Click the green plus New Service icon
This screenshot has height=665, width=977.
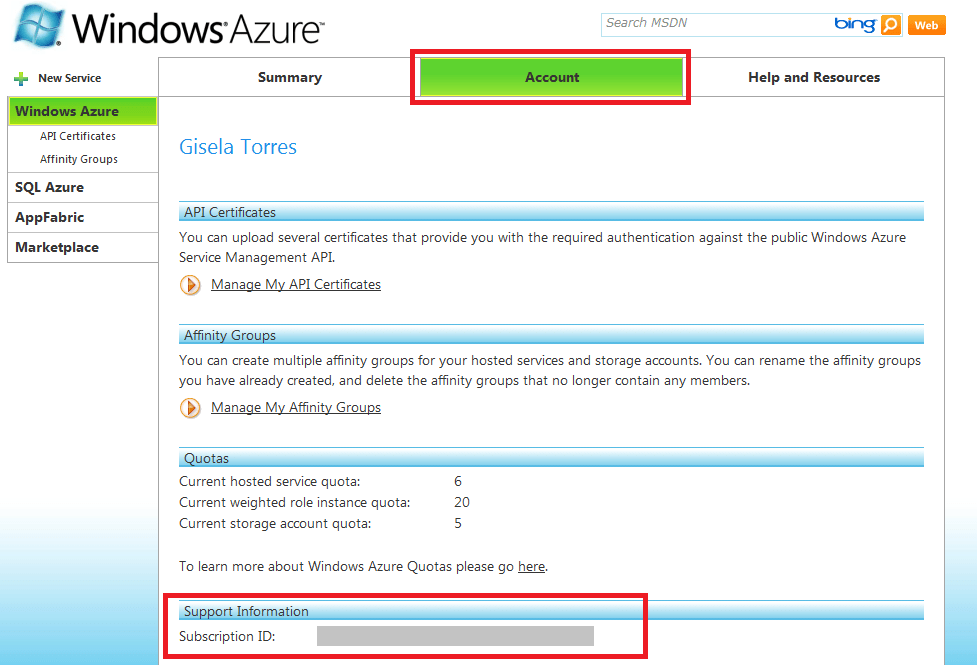click(x=21, y=79)
